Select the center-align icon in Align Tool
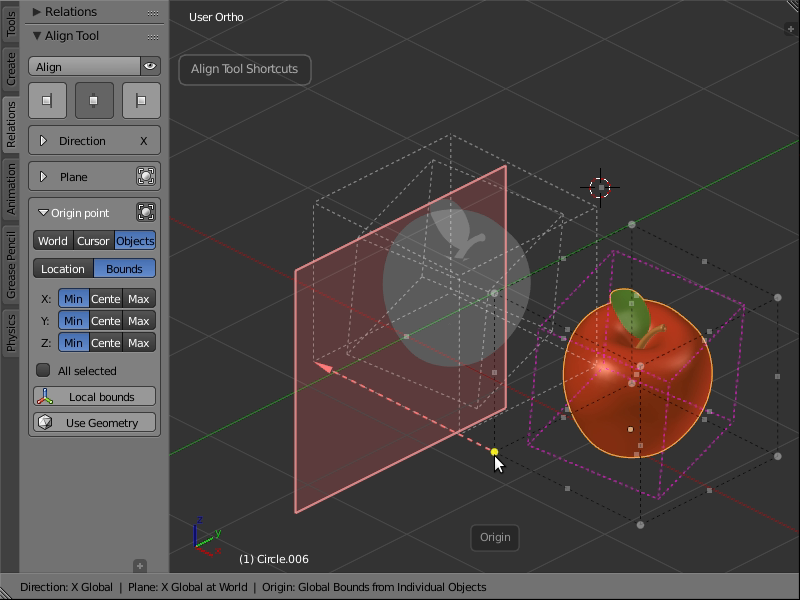Viewport: 800px width, 600px height. 94,100
